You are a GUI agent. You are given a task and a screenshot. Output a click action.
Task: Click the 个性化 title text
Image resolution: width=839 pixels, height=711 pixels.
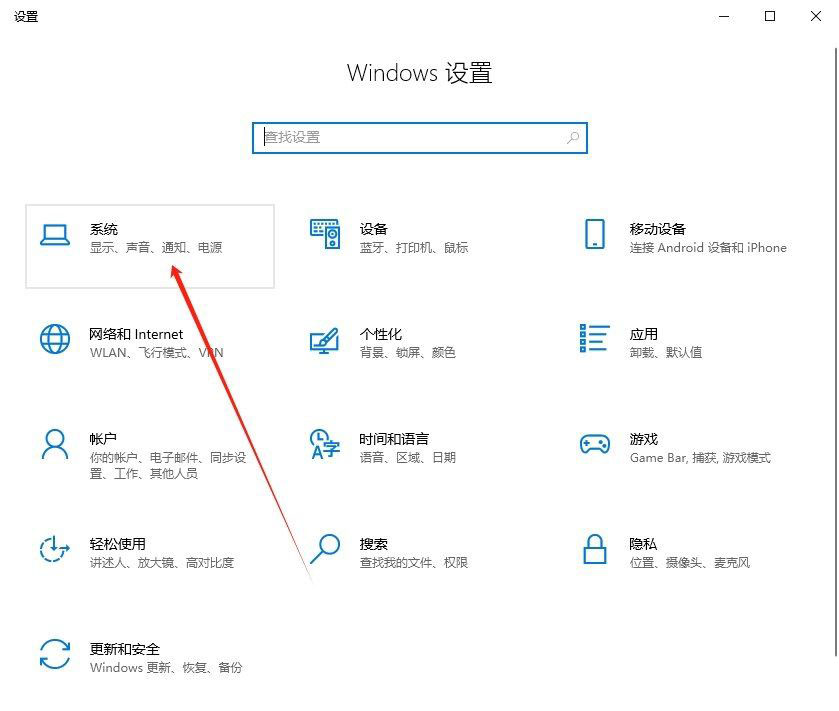(x=380, y=334)
